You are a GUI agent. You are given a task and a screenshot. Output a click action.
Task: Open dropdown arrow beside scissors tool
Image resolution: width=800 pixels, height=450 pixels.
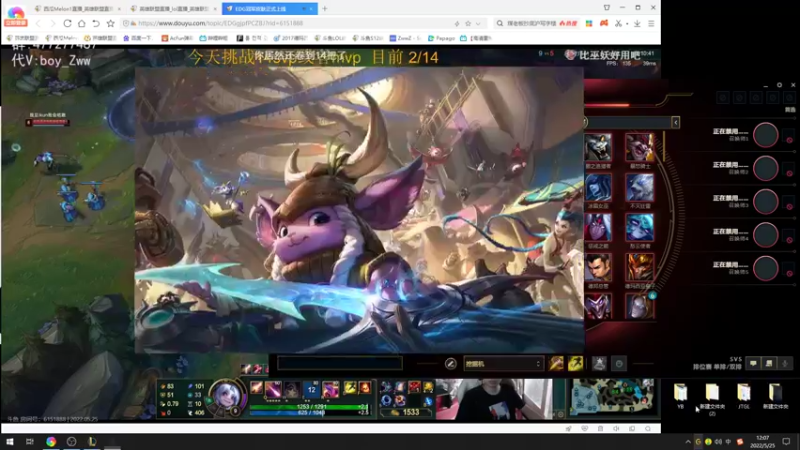coord(627,23)
